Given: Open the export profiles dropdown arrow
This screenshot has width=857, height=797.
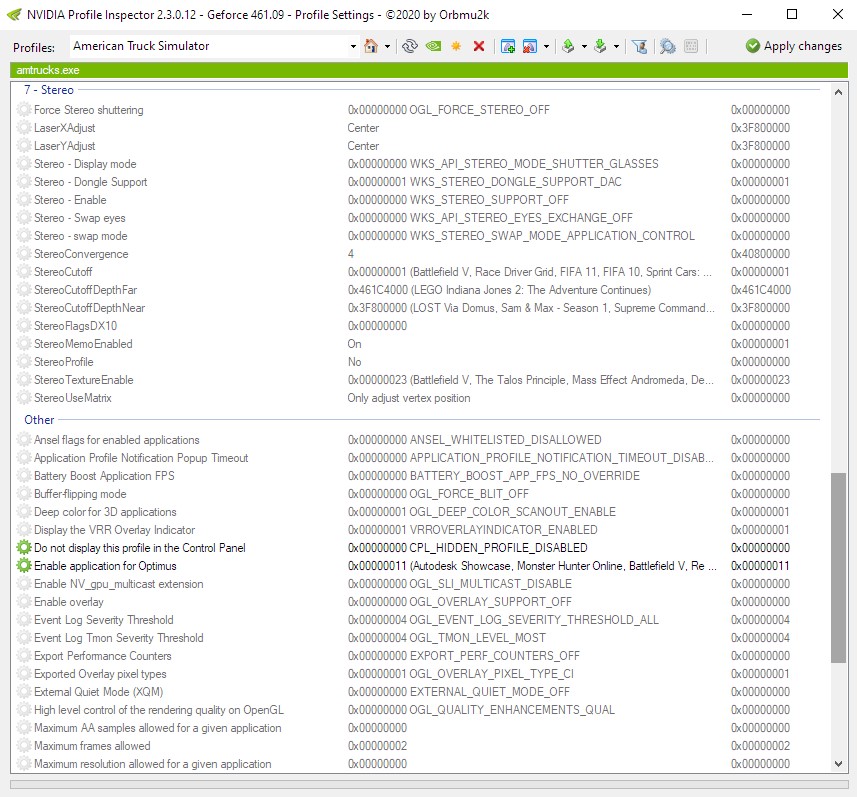Looking at the screenshot, I should tap(584, 46).
